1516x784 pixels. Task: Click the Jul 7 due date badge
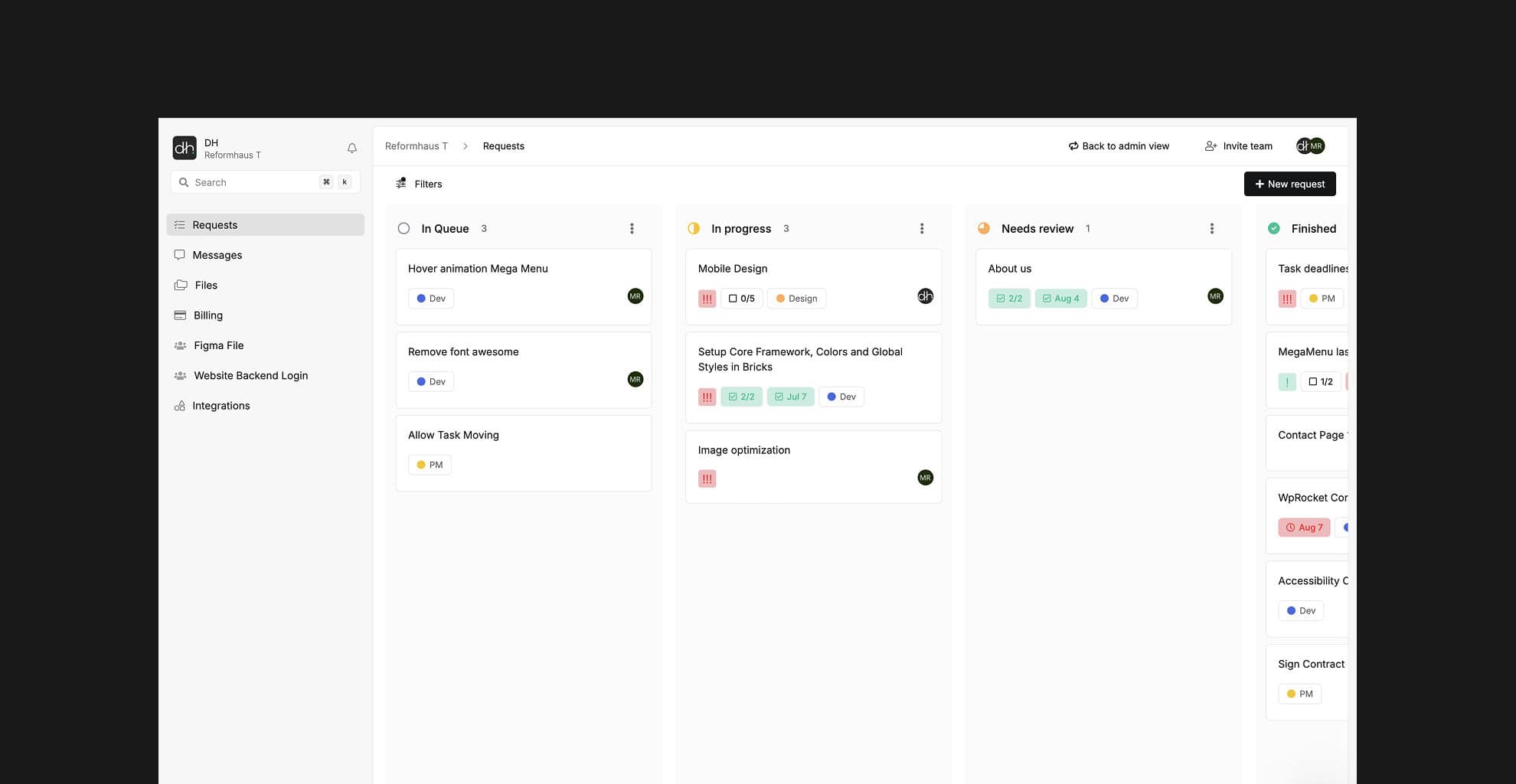790,397
